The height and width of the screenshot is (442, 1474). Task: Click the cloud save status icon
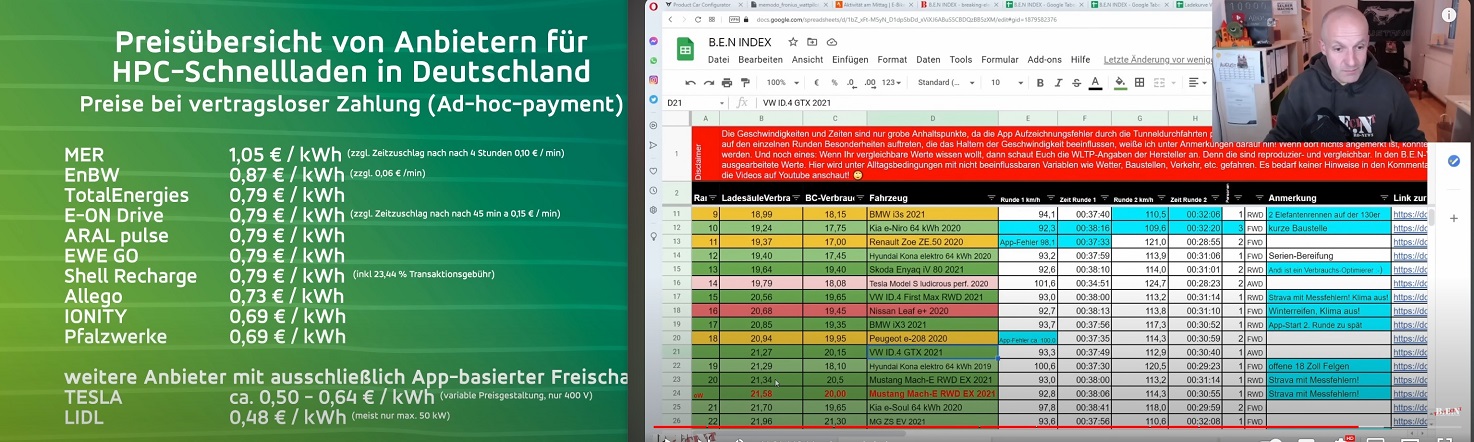(832, 42)
